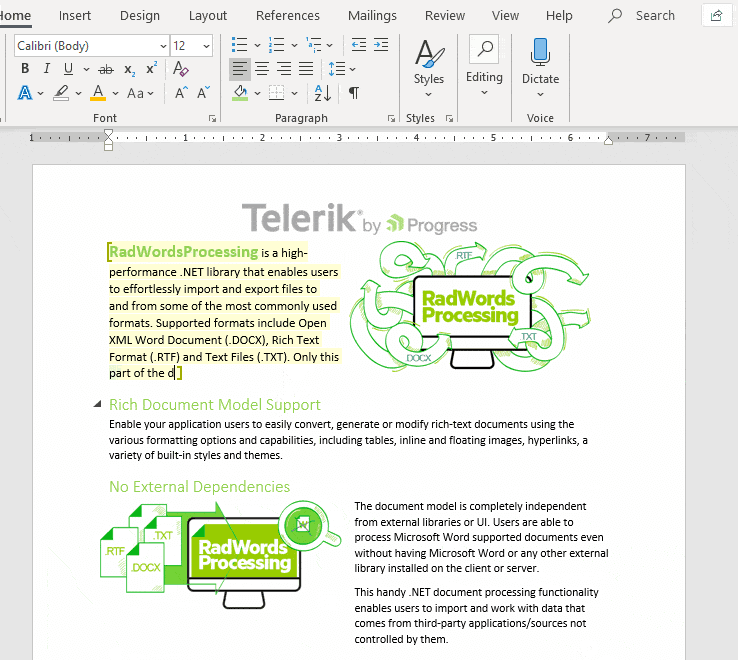Screen dimensions: 738x660
Task: Toggle Italic formatting
Action: tap(47, 69)
